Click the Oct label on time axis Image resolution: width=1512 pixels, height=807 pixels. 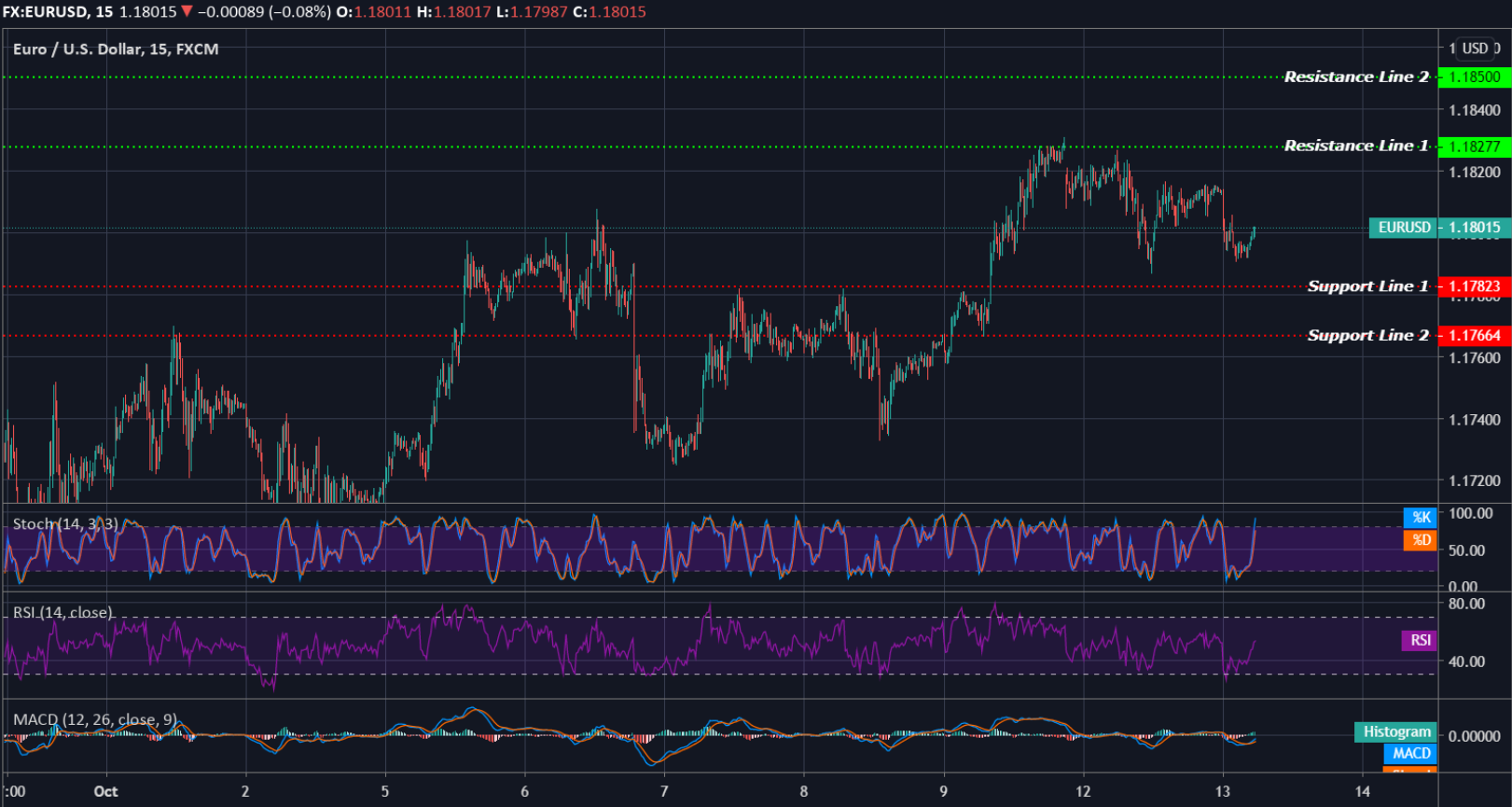pos(106,791)
